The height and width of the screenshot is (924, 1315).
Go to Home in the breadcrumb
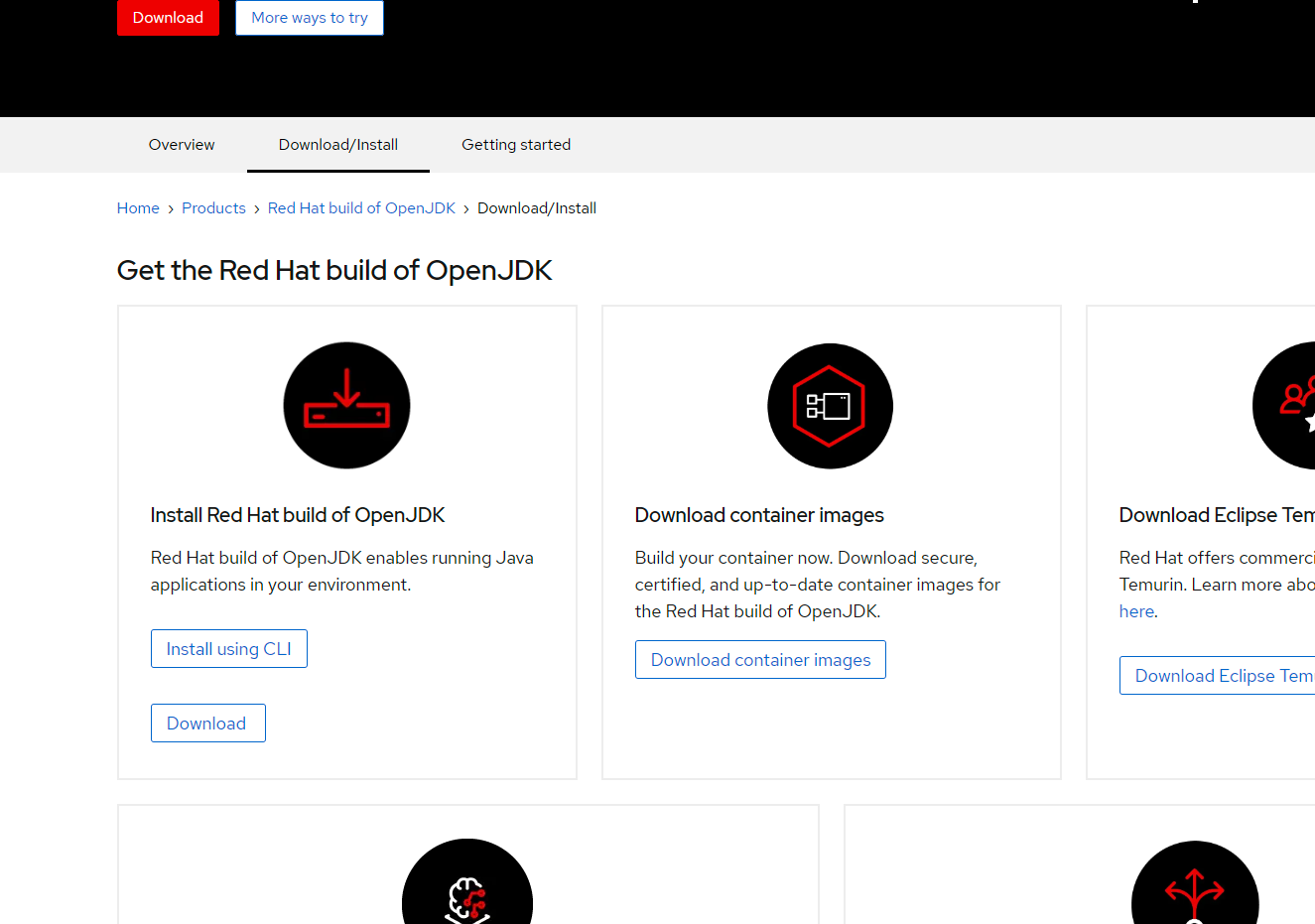click(138, 208)
